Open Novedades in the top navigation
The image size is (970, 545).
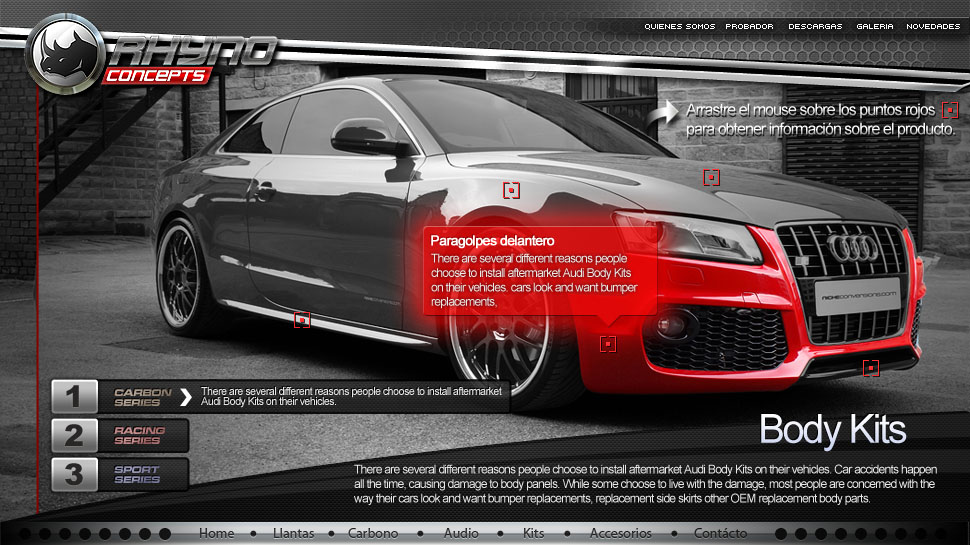[932, 27]
